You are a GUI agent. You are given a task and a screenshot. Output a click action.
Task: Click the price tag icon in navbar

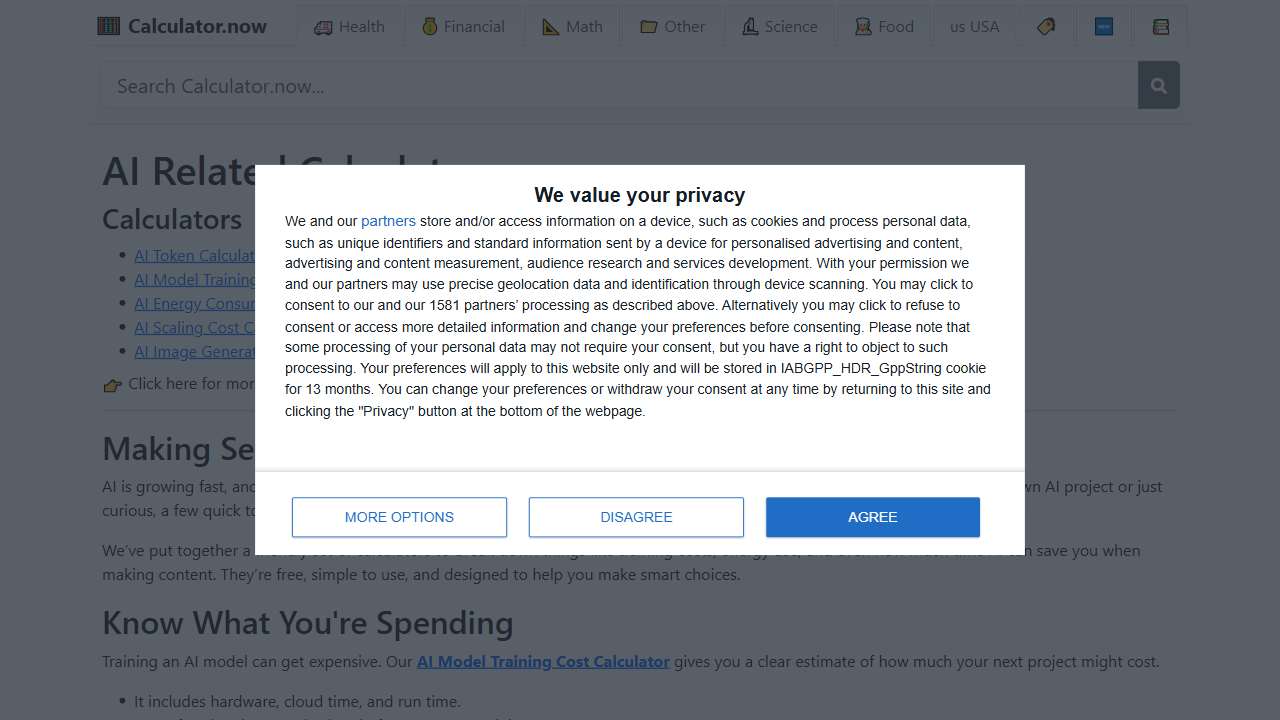(1046, 27)
